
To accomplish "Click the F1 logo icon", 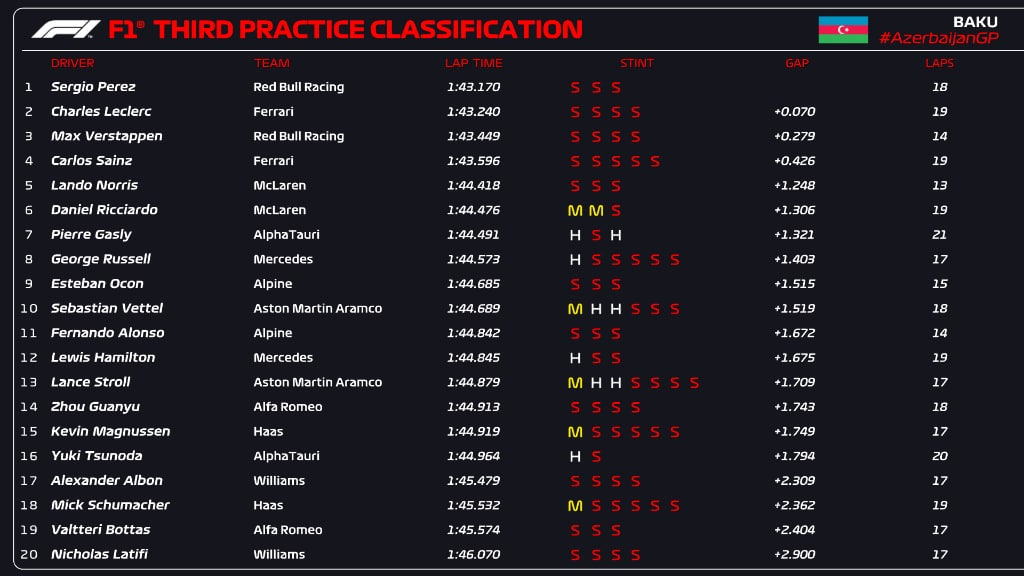I will coord(66,29).
